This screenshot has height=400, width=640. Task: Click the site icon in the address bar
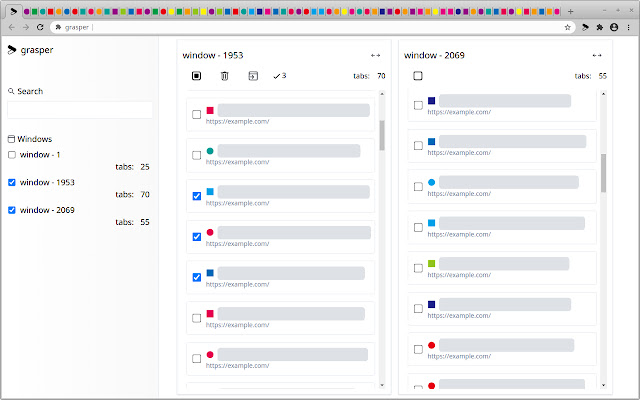click(x=58, y=27)
